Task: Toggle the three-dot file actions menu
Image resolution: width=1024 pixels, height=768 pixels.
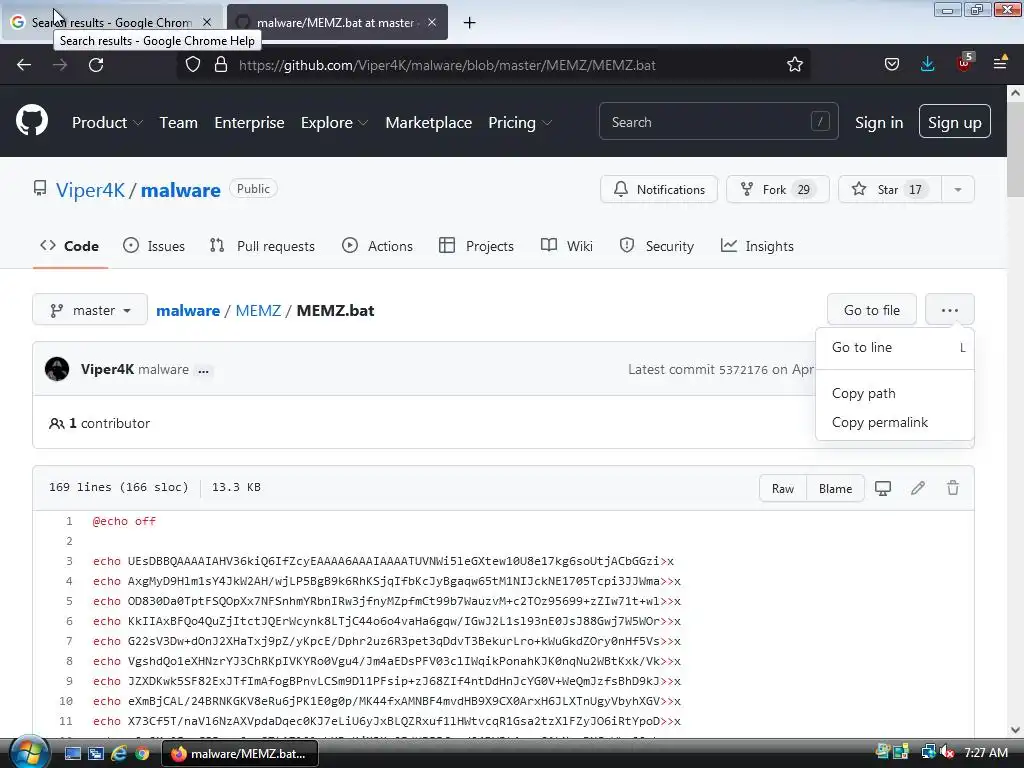Action: pos(950,310)
